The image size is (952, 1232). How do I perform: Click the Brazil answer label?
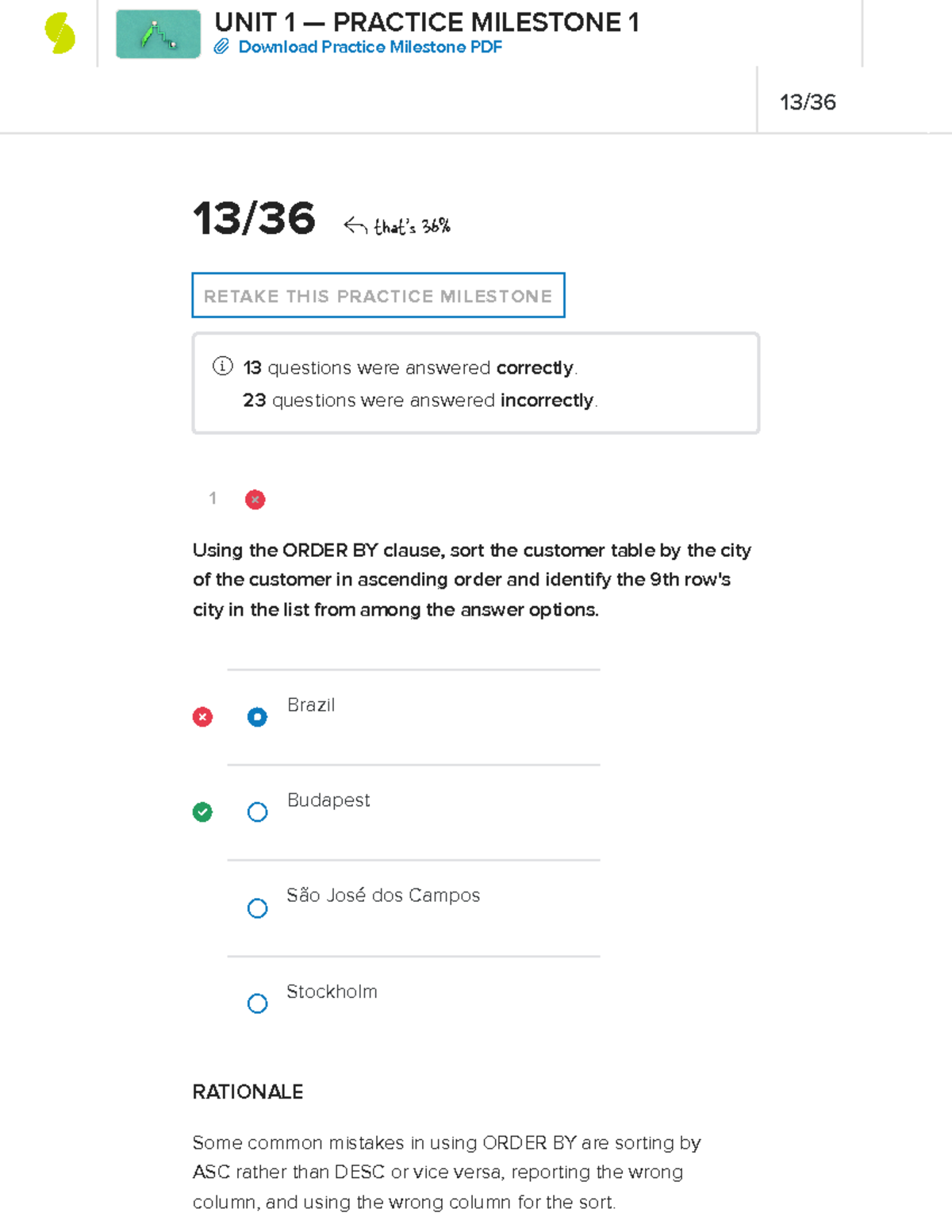coord(311,704)
